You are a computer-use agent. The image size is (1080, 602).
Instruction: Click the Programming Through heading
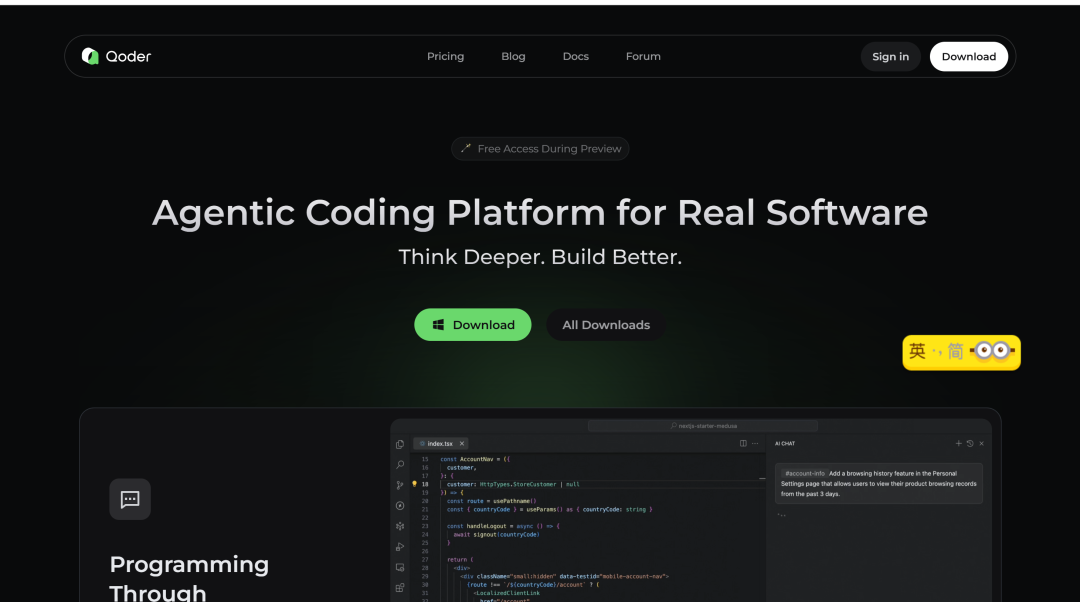[189, 579]
